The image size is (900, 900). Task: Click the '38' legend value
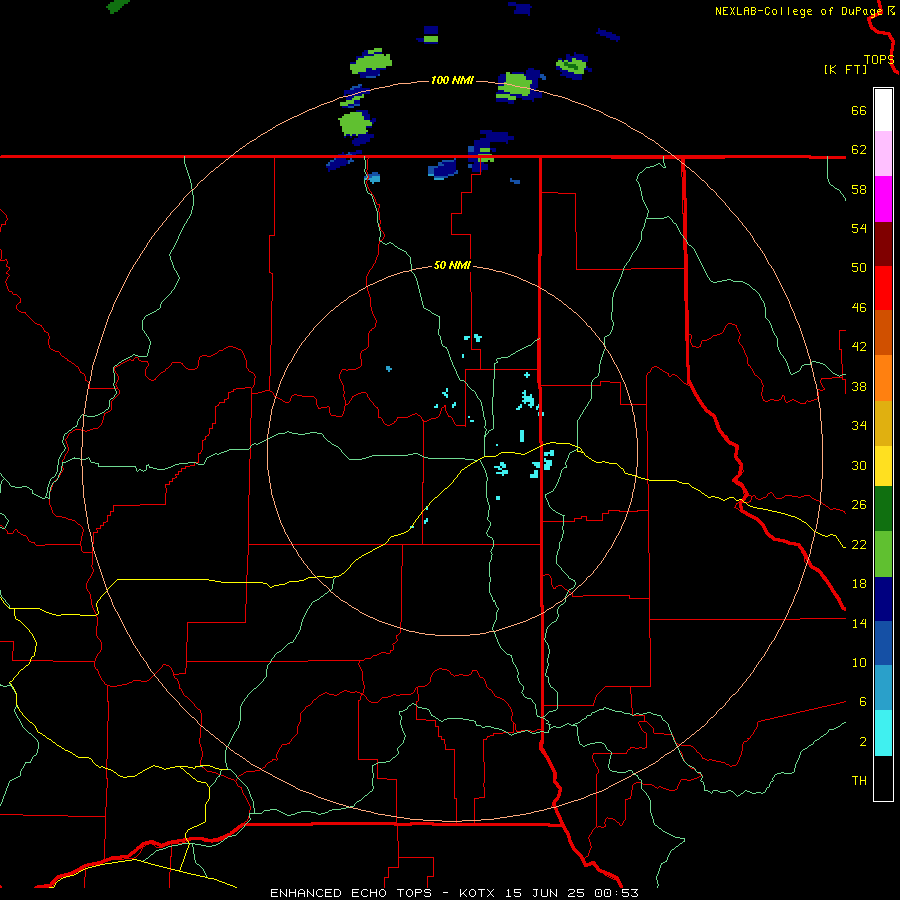(x=859, y=387)
